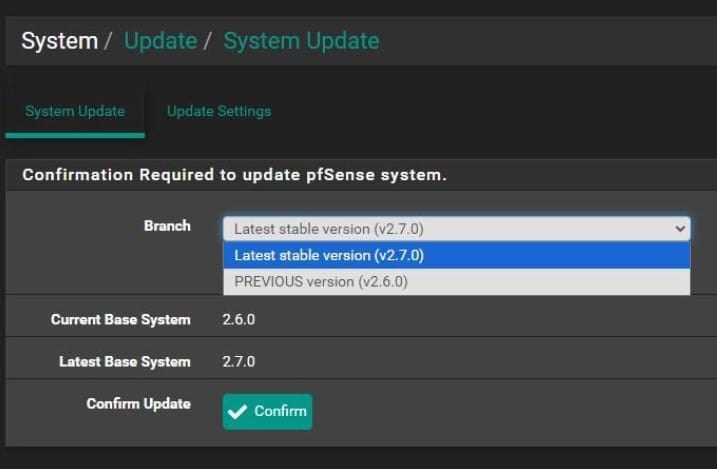Click the Latest Base System value 2.7.0
The image size is (717, 469).
[x=239, y=362]
